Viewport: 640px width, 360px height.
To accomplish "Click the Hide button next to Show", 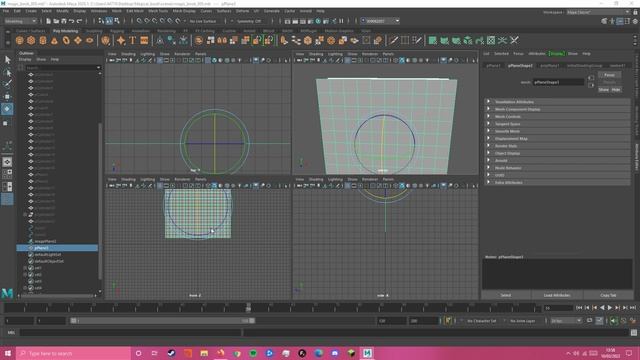I will (x=616, y=90).
